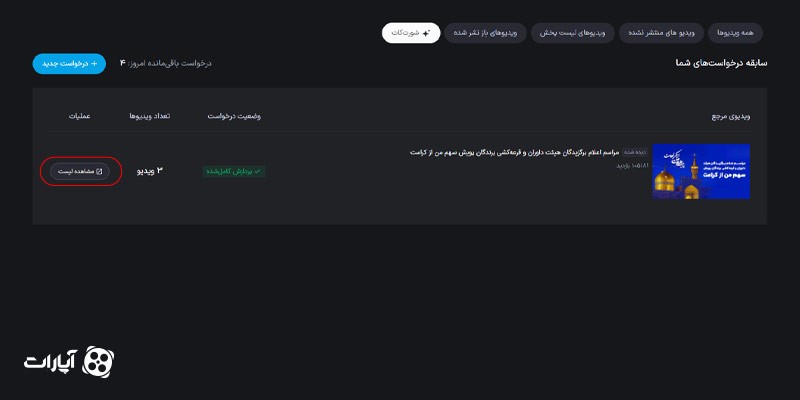
Task: Click the plus icon in درخواست جدید button
Action: point(97,64)
